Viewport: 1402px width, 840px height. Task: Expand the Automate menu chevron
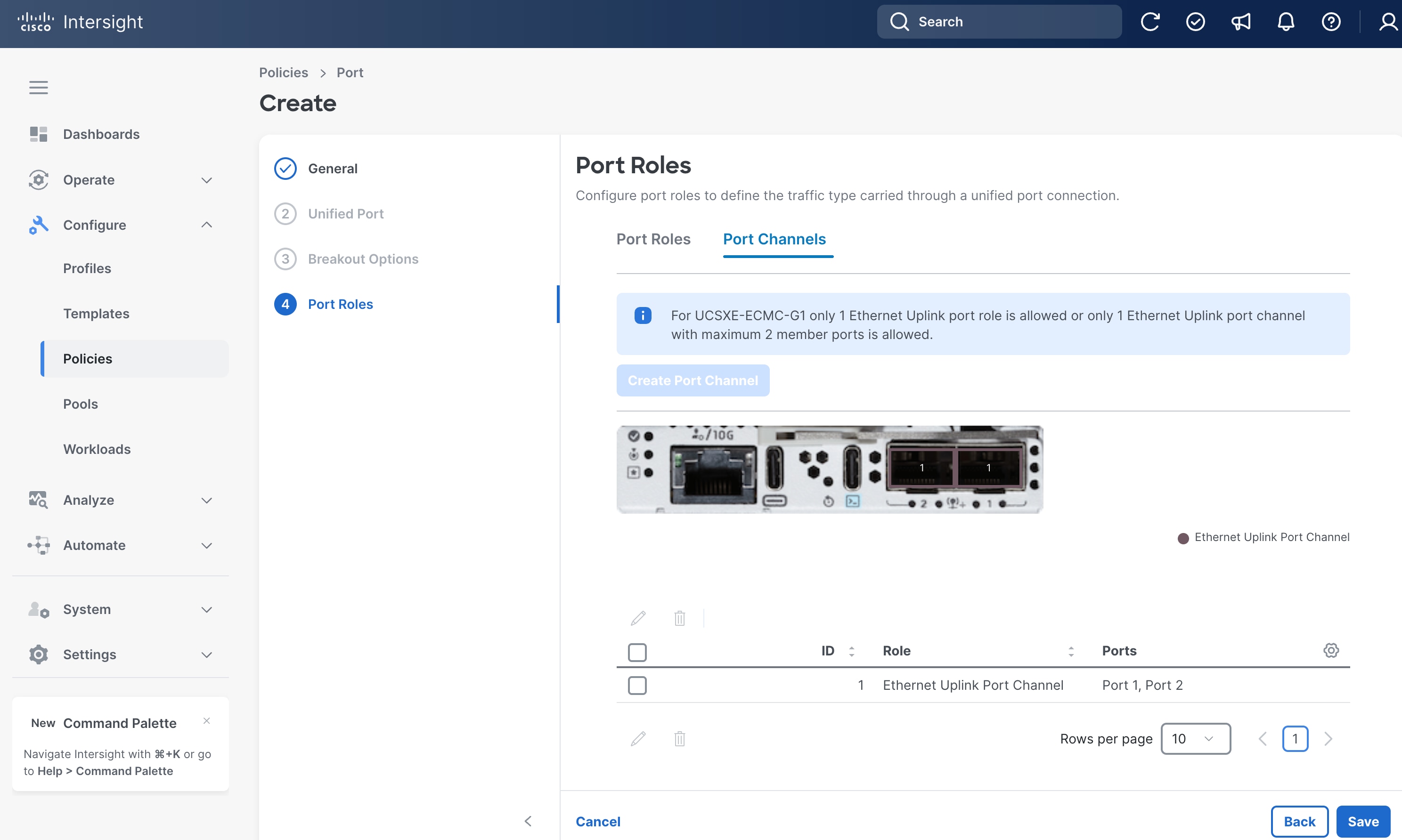click(207, 546)
